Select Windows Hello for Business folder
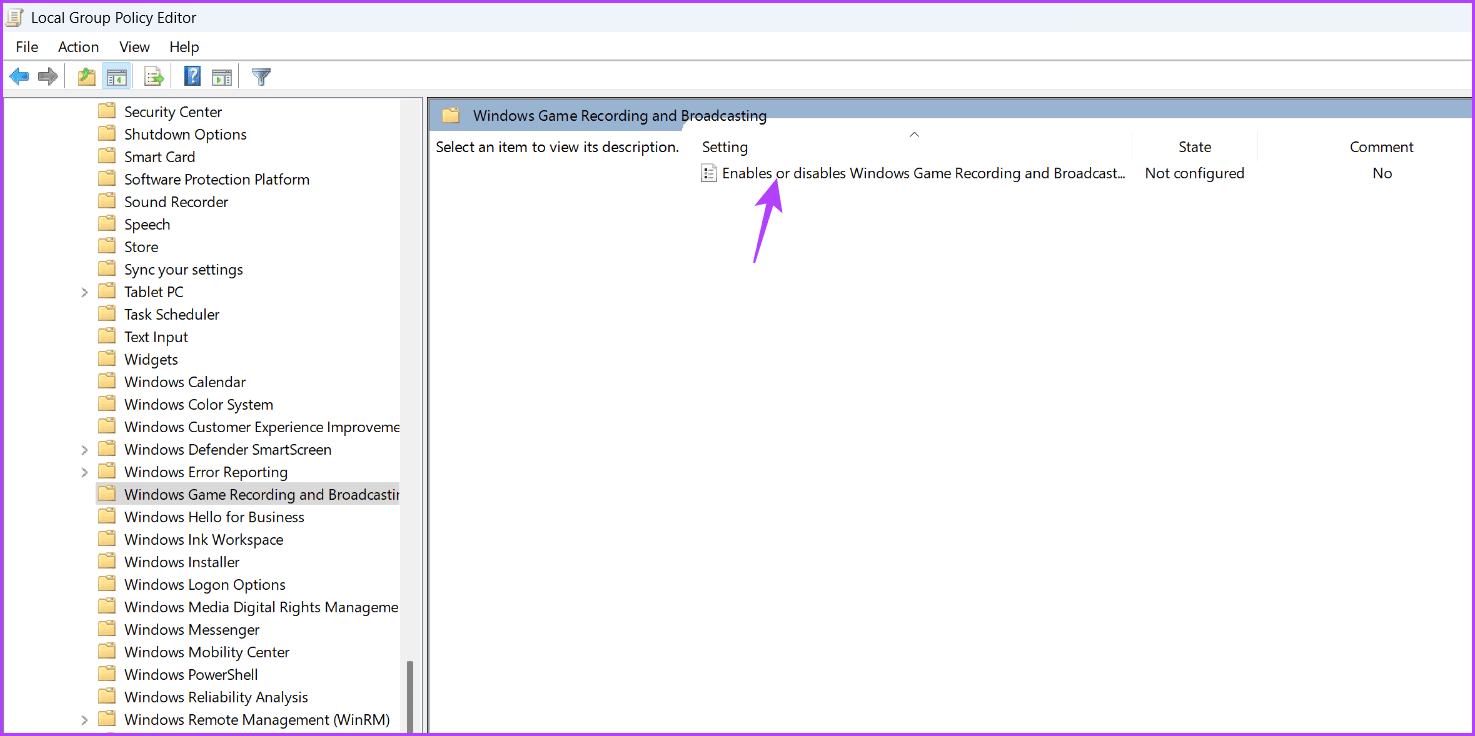Screen dimensions: 1475x736 coord(214,517)
